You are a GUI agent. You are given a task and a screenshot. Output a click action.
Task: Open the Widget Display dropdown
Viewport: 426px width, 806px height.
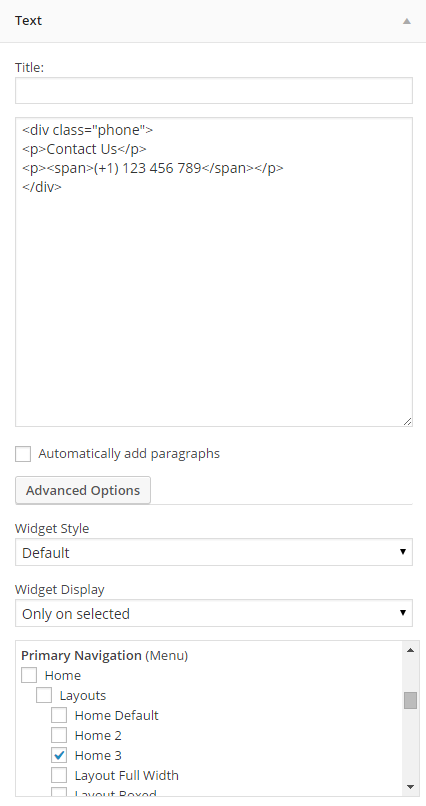pyautogui.click(x=214, y=613)
